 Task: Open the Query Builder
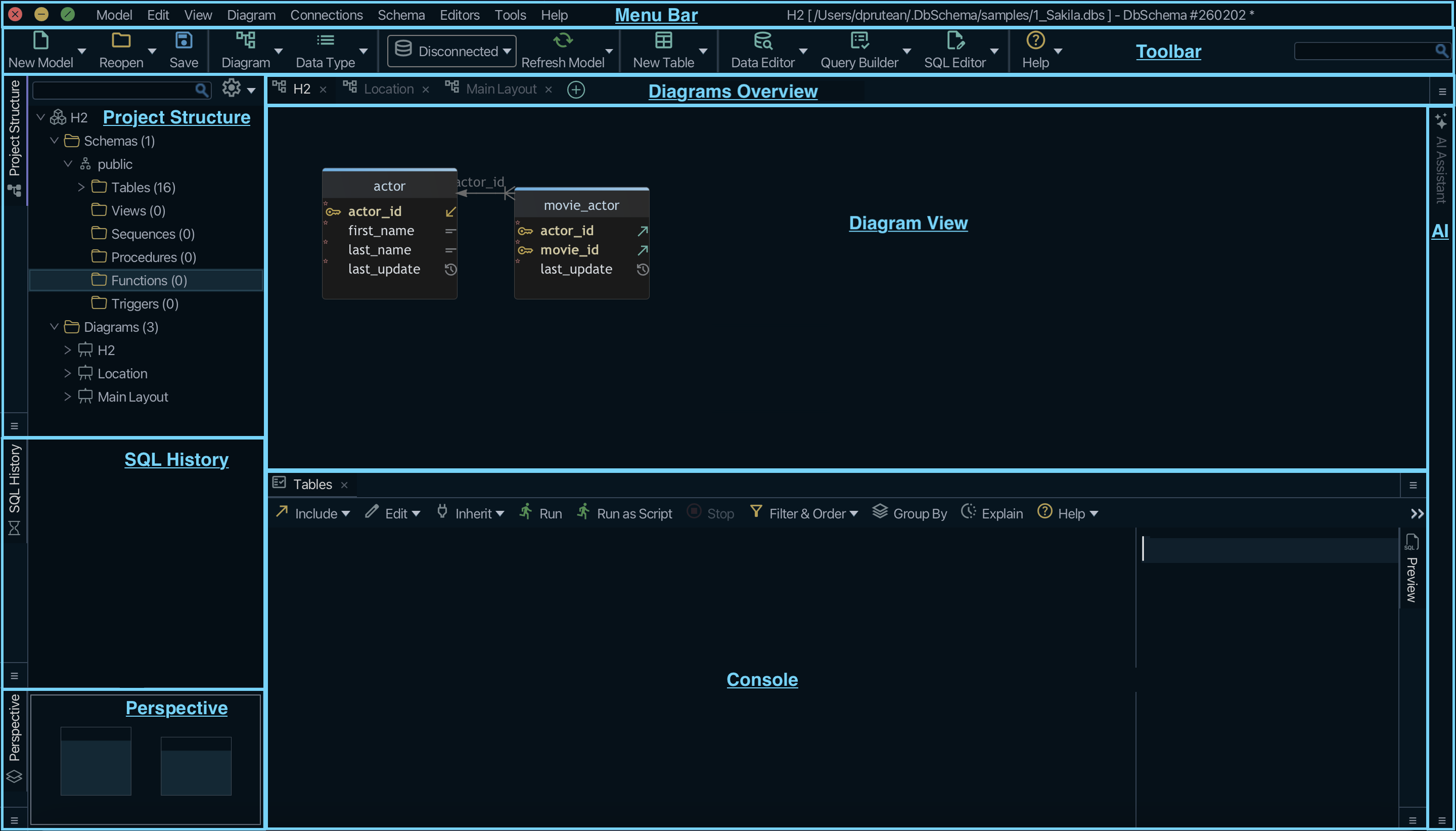[x=859, y=50]
